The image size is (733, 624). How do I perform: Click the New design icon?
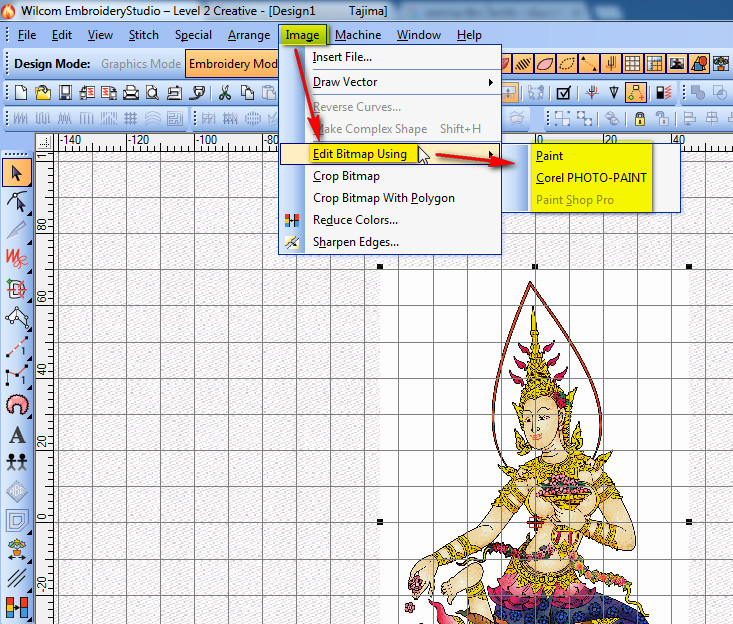pyautogui.click(x=21, y=93)
